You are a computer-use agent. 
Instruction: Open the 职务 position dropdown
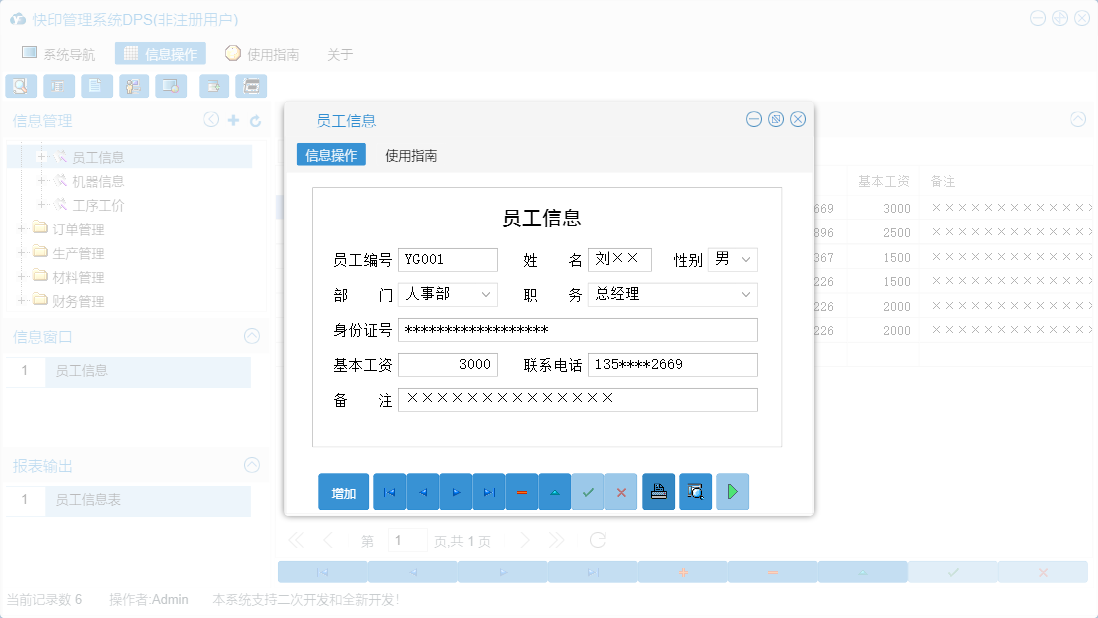(x=745, y=294)
